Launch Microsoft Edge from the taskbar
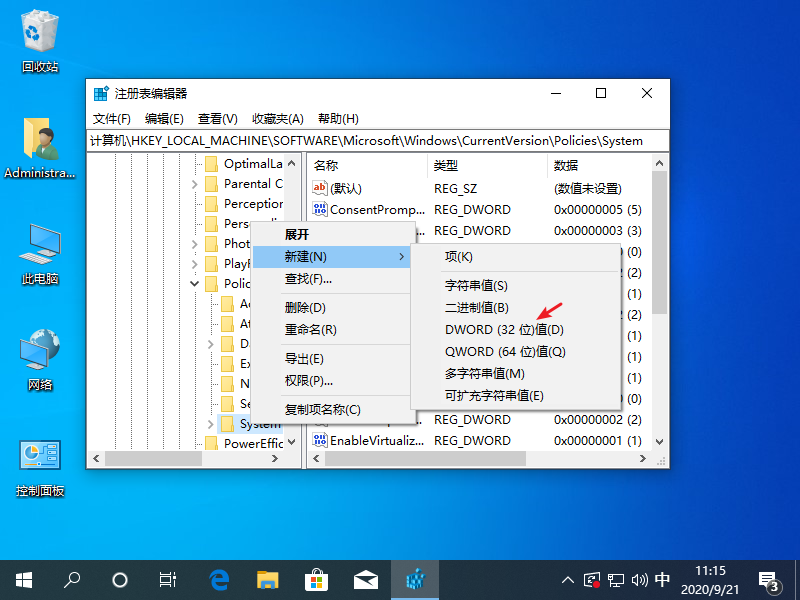800x600 pixels. click(219, 579)
